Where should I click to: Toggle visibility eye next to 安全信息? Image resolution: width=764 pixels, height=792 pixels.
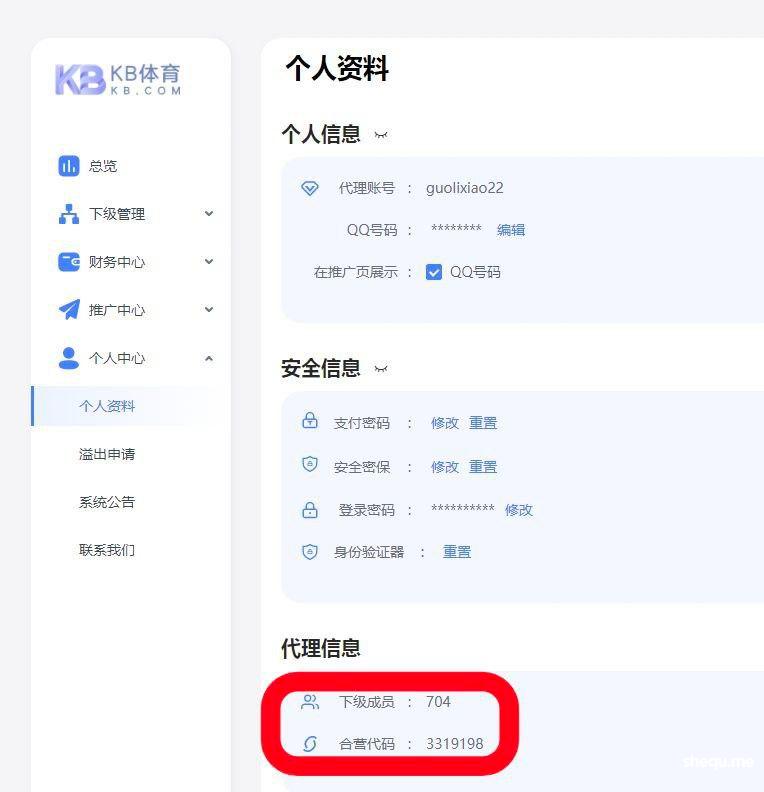click(380, 369)
